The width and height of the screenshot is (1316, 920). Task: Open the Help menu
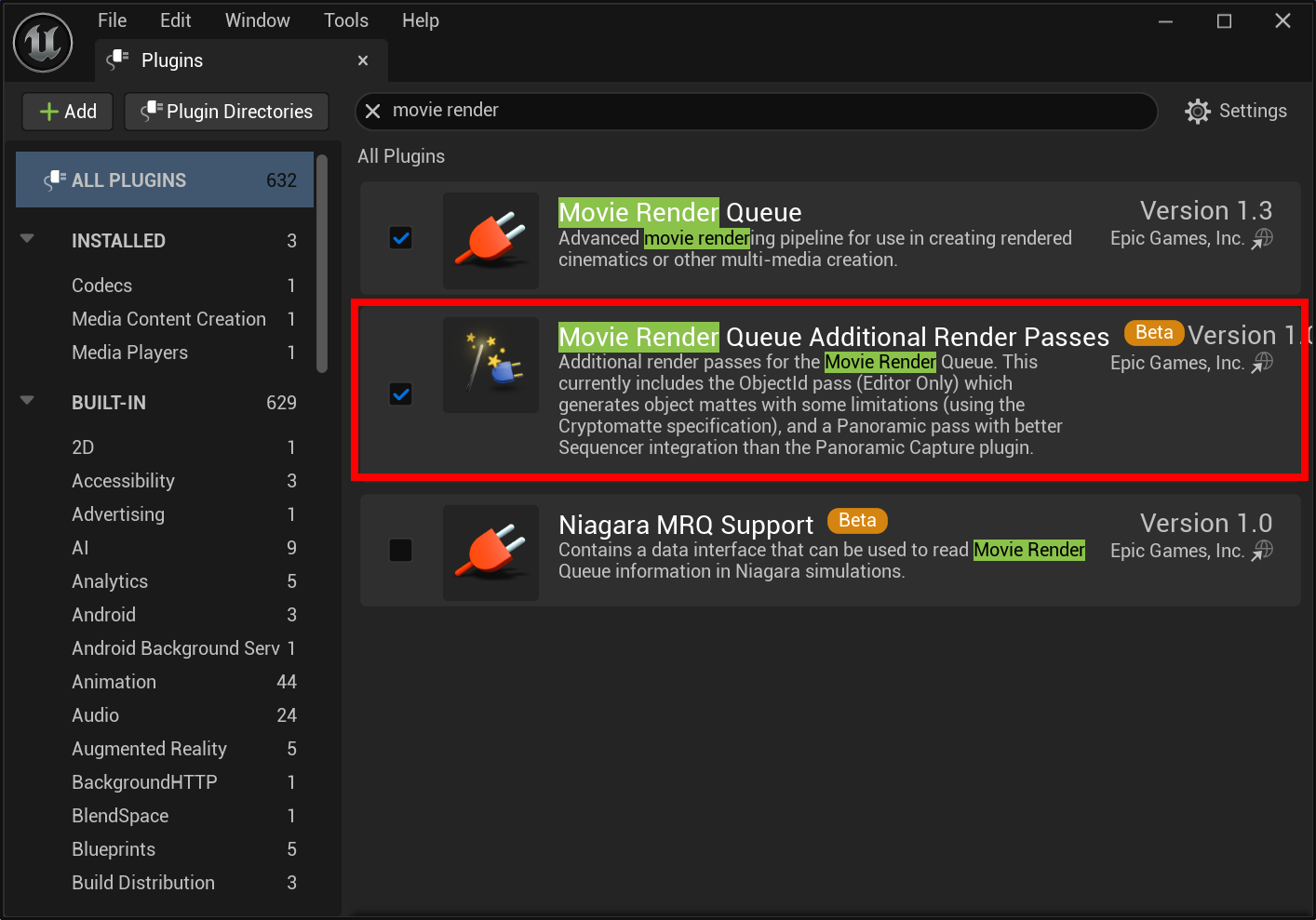tap(420, 20)
